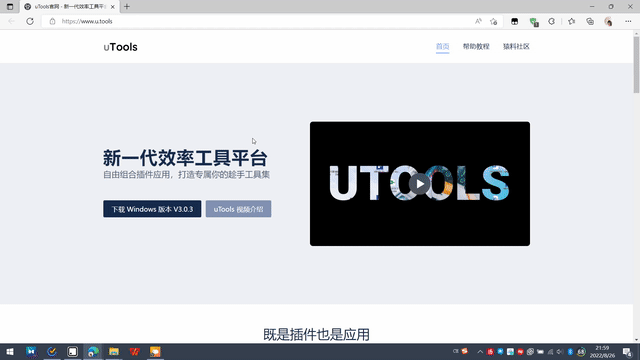Open the checkmark to-do app in taskbar
This screenshot has width=640, height=360.
(x=52, y=351)
